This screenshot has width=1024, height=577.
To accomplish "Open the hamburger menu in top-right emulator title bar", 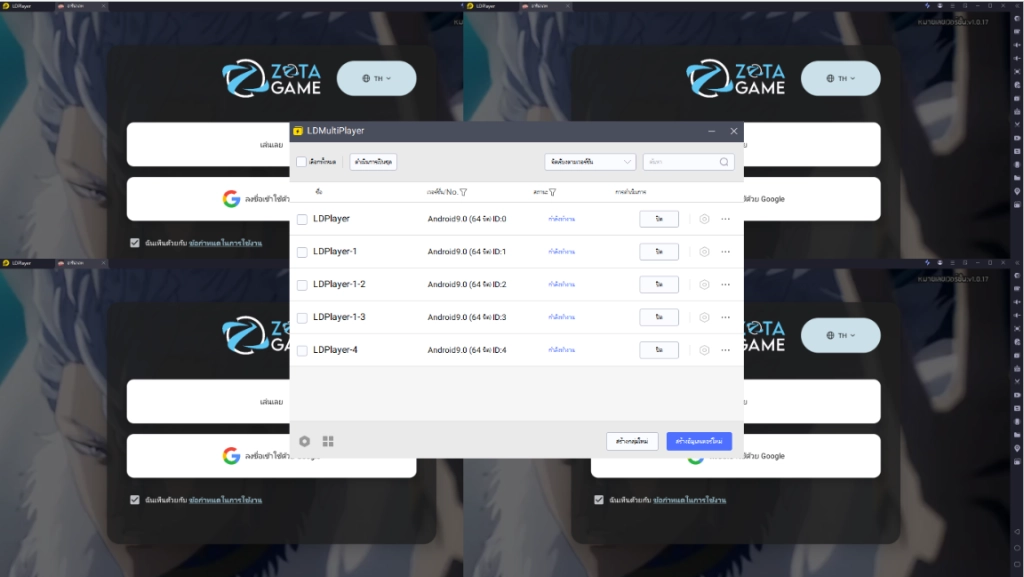I will (x=952, y=6).
